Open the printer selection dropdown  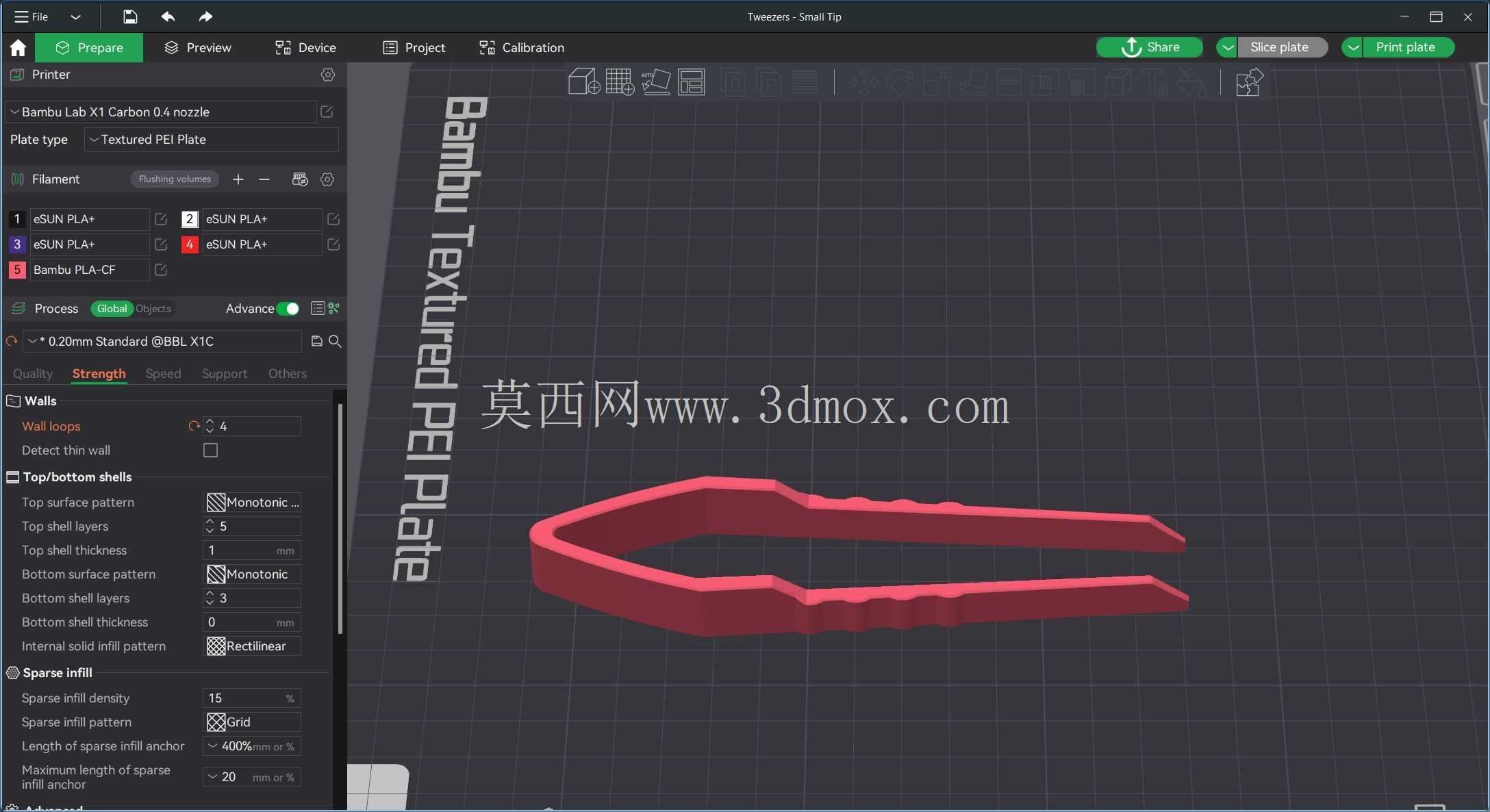click(x=162, y=112)
